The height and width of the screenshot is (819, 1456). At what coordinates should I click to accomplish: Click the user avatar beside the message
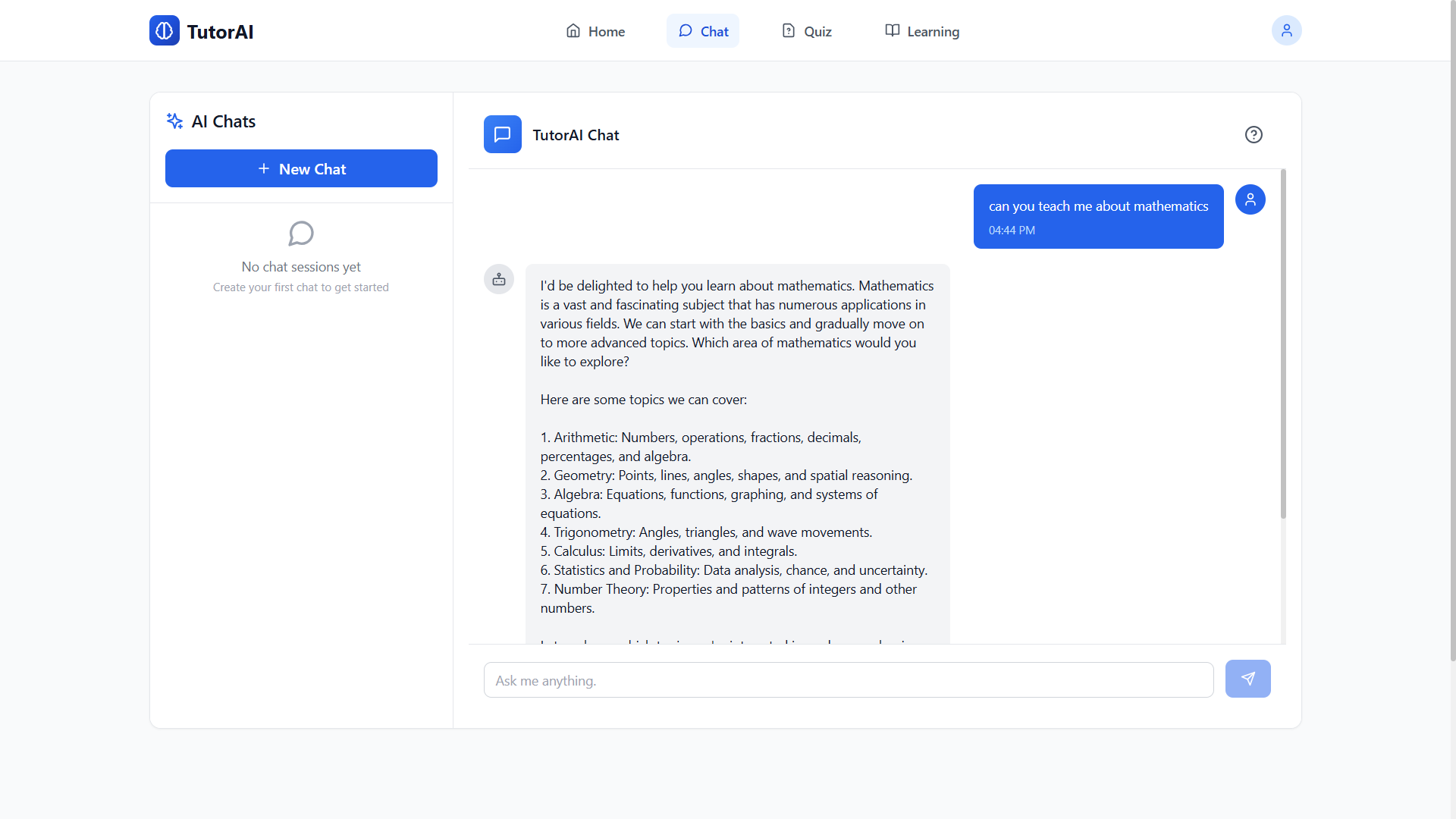click(x=1250, y=200)
